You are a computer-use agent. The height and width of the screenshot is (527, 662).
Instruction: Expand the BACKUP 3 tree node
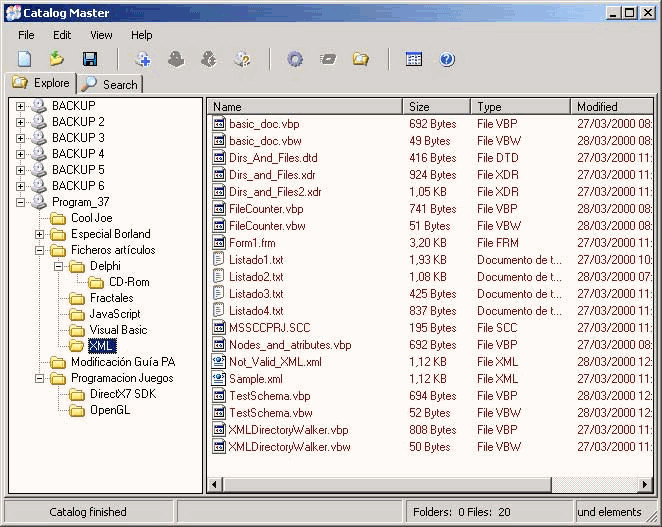(20, 139)
